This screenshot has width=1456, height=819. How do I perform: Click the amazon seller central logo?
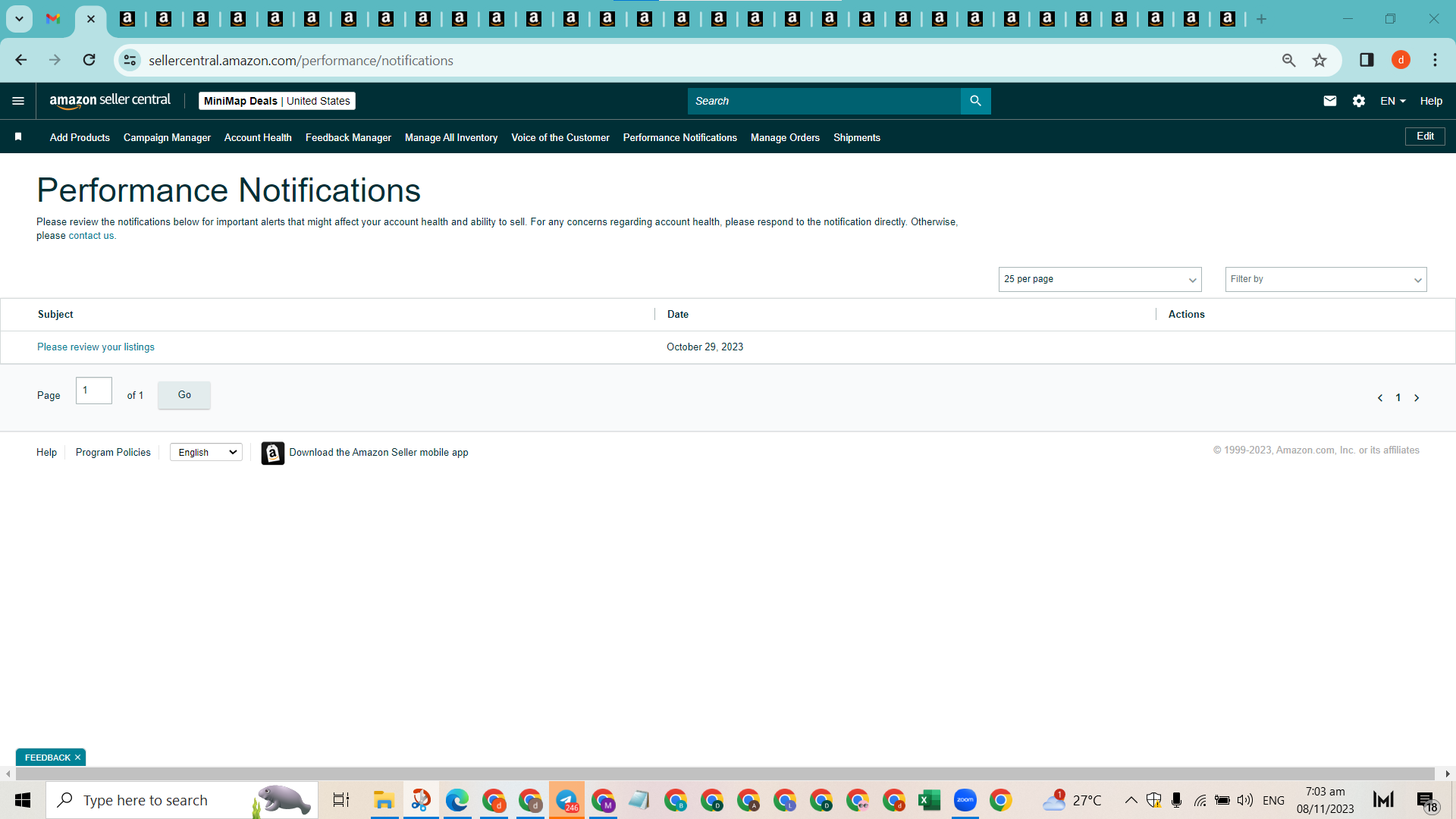point(110,101)
